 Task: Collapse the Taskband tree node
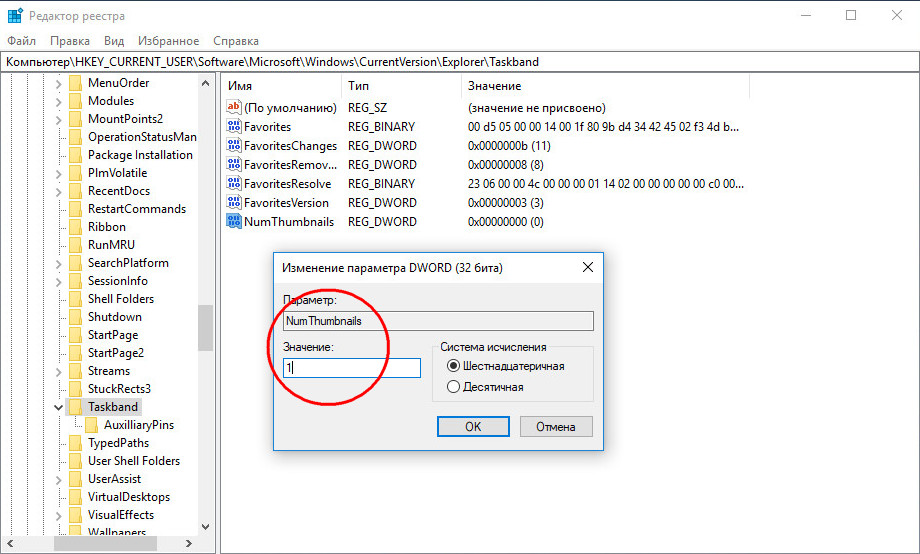(x=58, y=407)
